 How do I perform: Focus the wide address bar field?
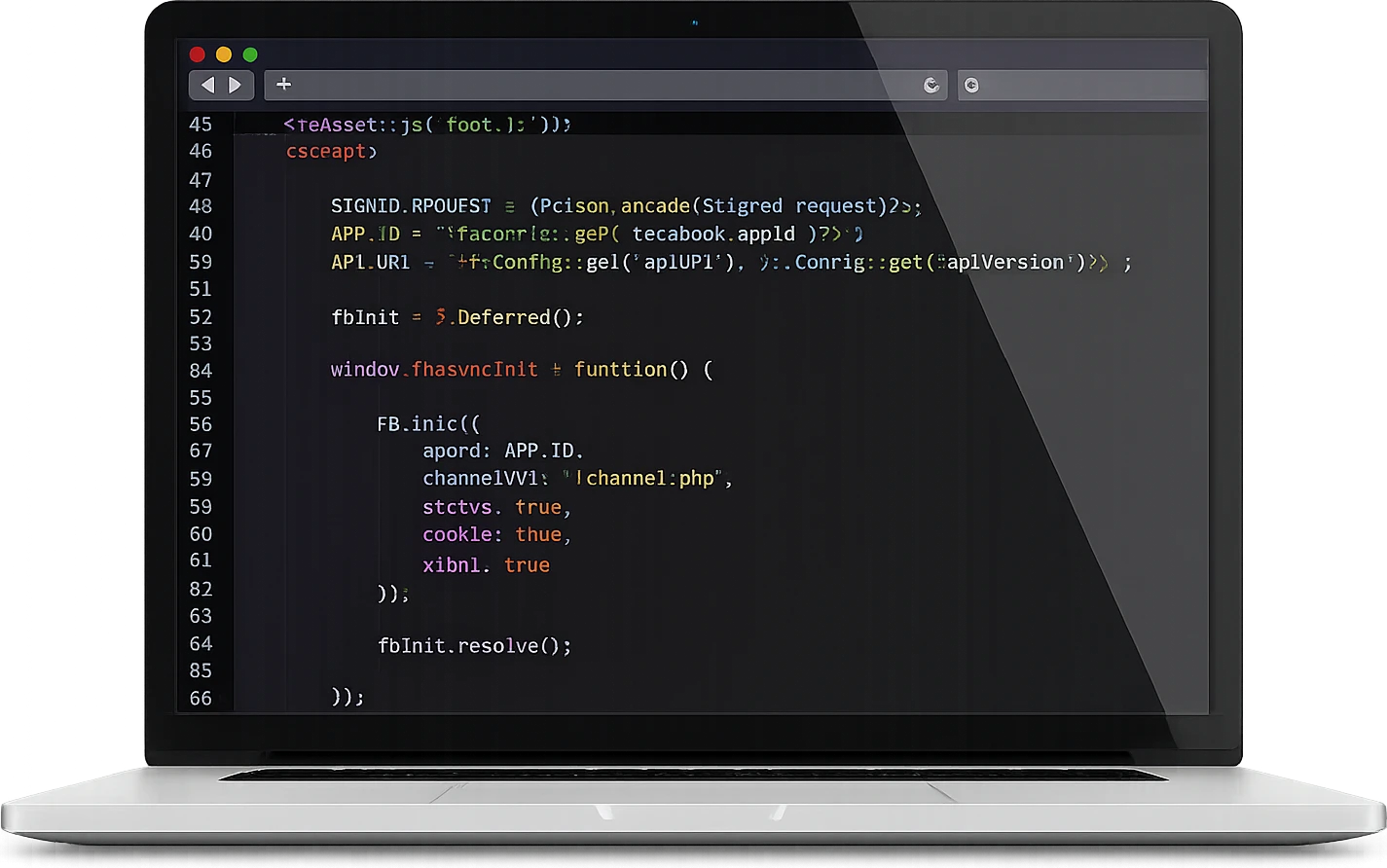click(605, 85)
